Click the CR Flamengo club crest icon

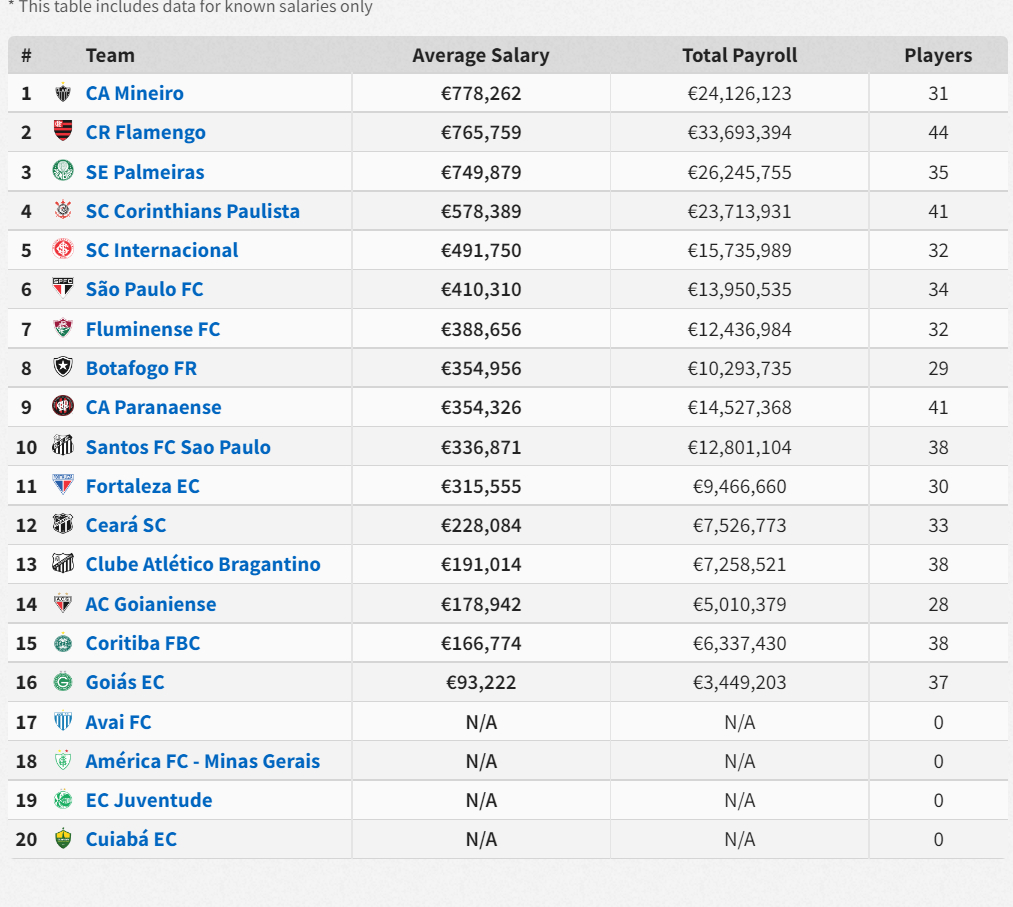click(x=63, y=132)
